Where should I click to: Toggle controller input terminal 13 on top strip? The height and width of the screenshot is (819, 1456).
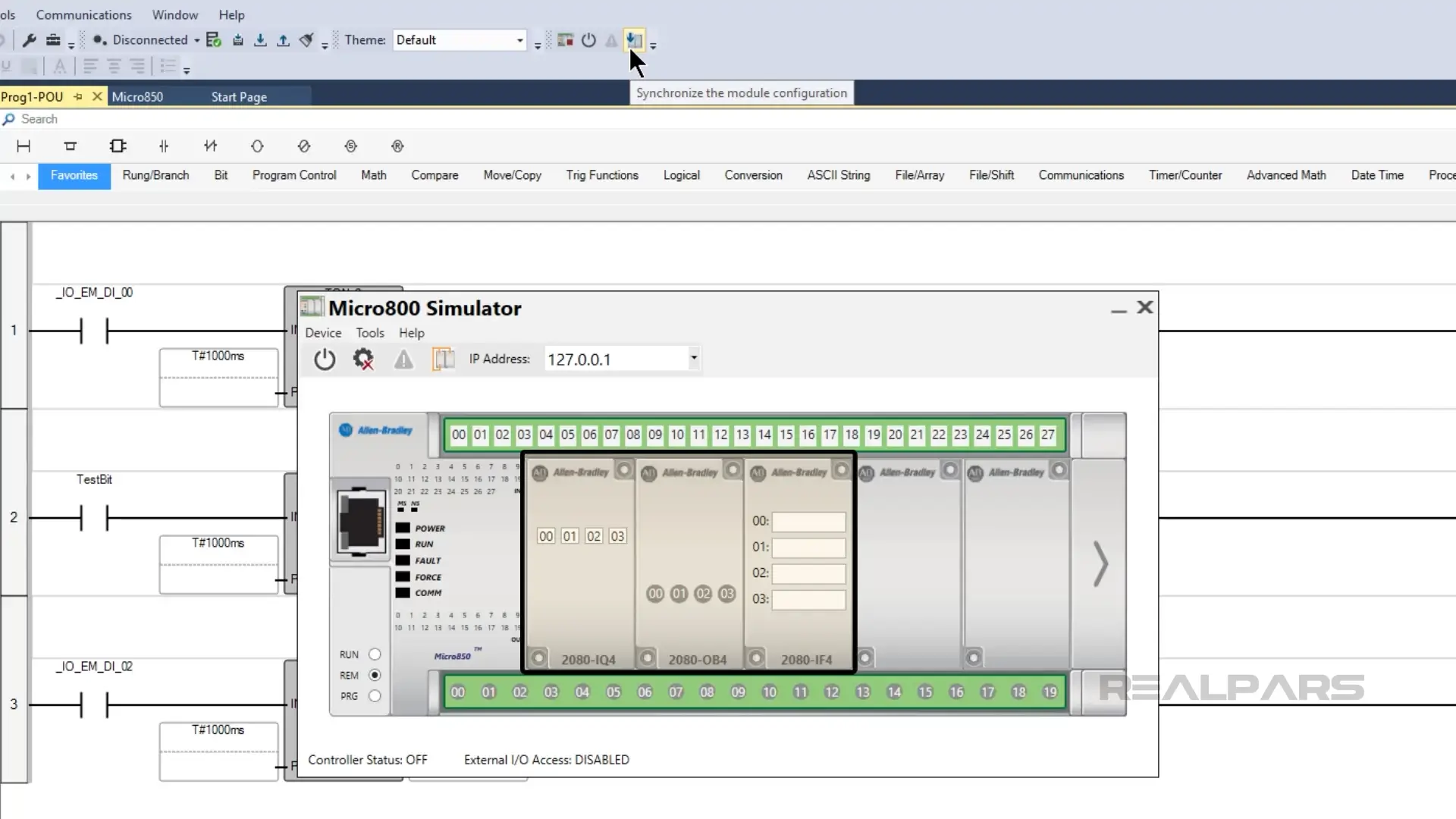742,435
